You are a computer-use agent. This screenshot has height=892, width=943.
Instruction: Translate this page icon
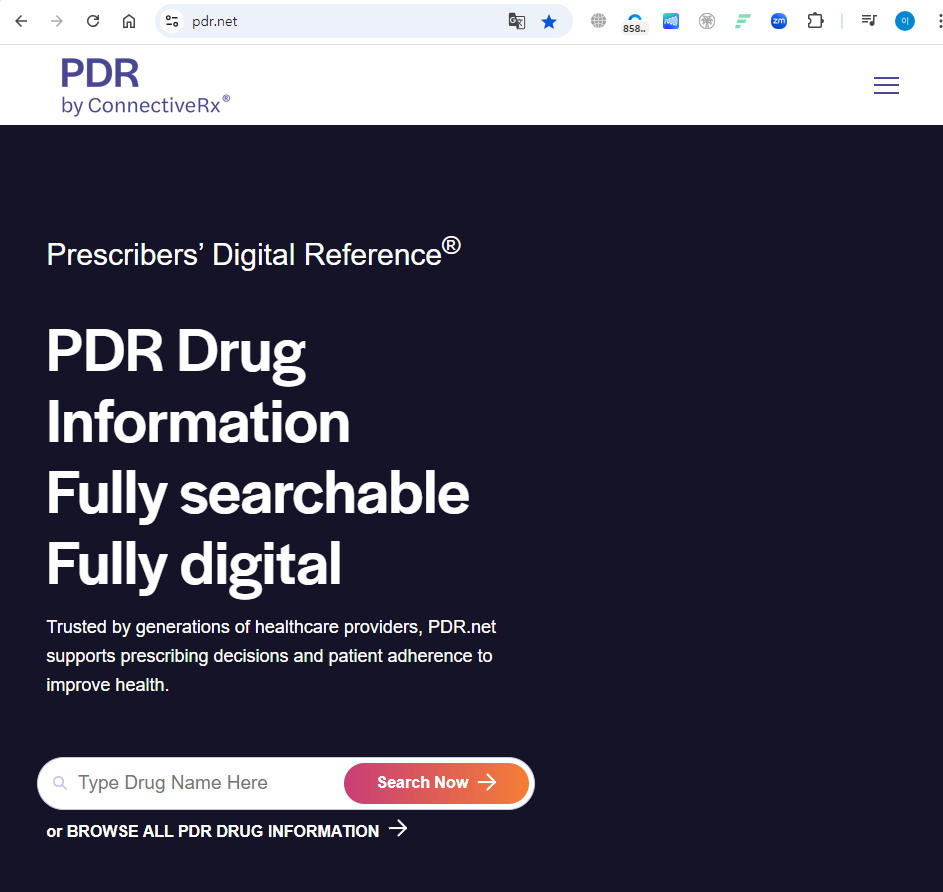[x=517, y=22]
